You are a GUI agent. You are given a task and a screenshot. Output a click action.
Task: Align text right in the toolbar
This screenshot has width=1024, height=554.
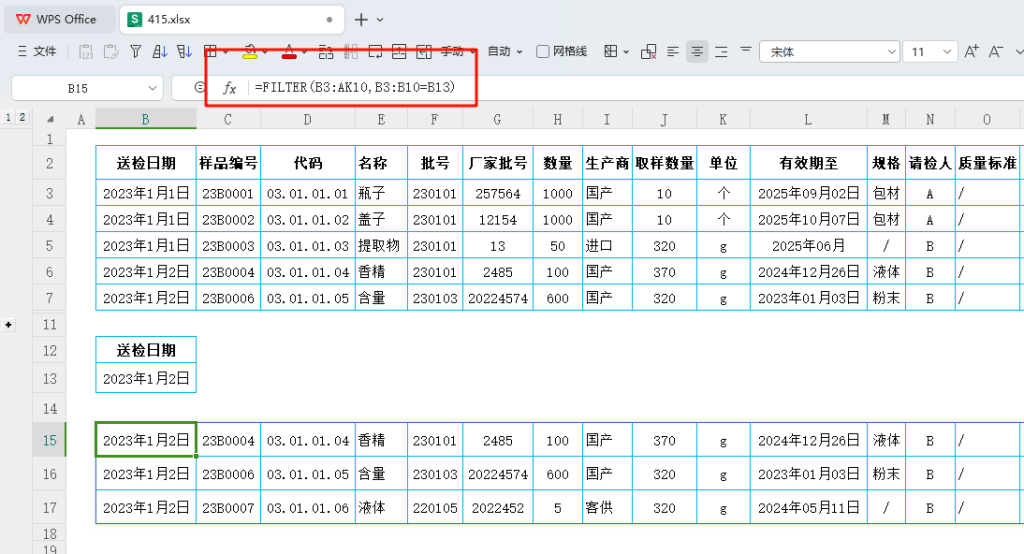(721, 52)
